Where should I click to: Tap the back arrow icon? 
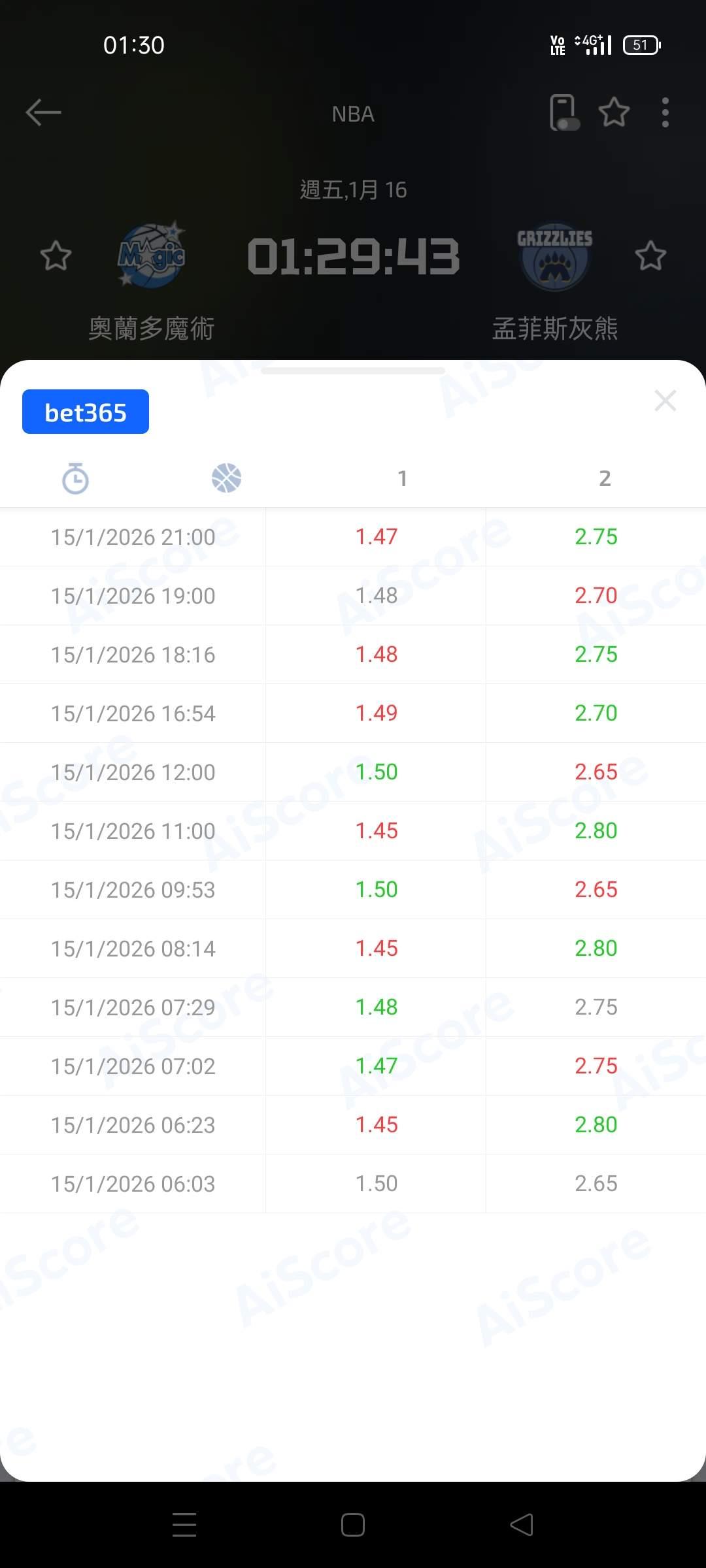pos(43,112)
